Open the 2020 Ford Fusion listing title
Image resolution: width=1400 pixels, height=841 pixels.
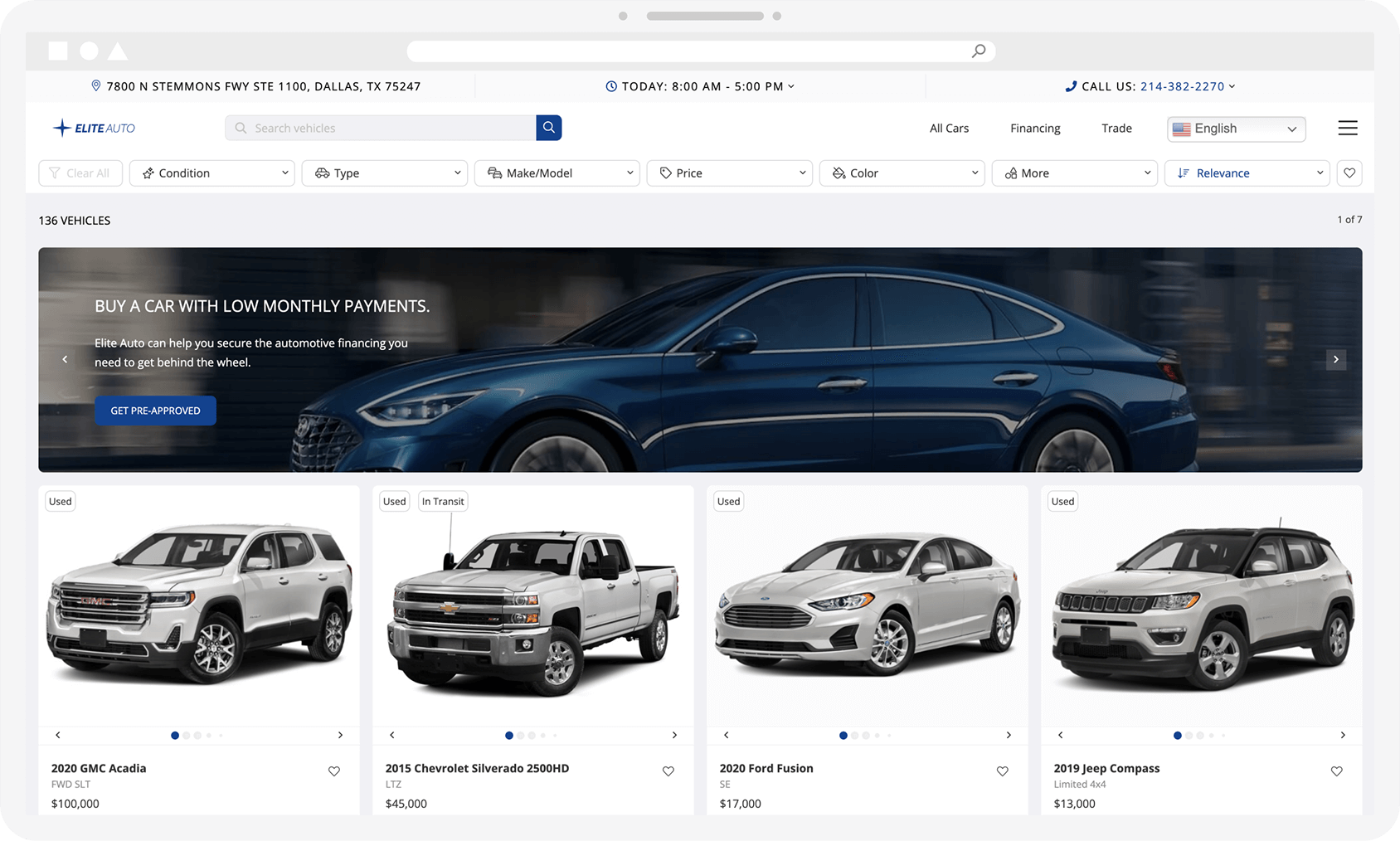[766, 769]
